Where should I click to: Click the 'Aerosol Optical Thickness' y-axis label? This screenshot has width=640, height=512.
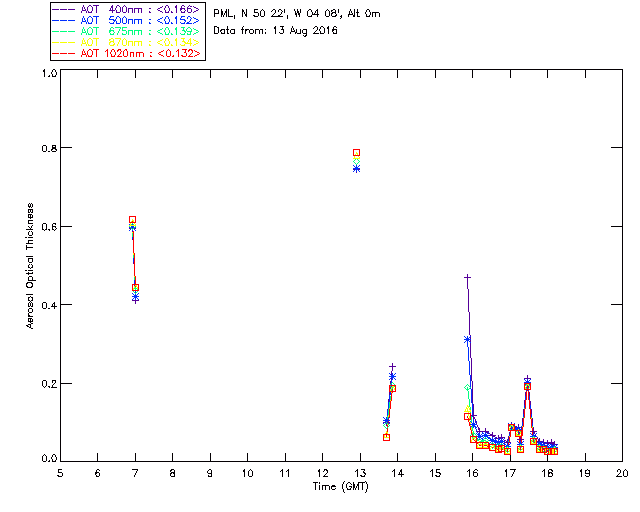pyautogui.click(x=29, y=266)
